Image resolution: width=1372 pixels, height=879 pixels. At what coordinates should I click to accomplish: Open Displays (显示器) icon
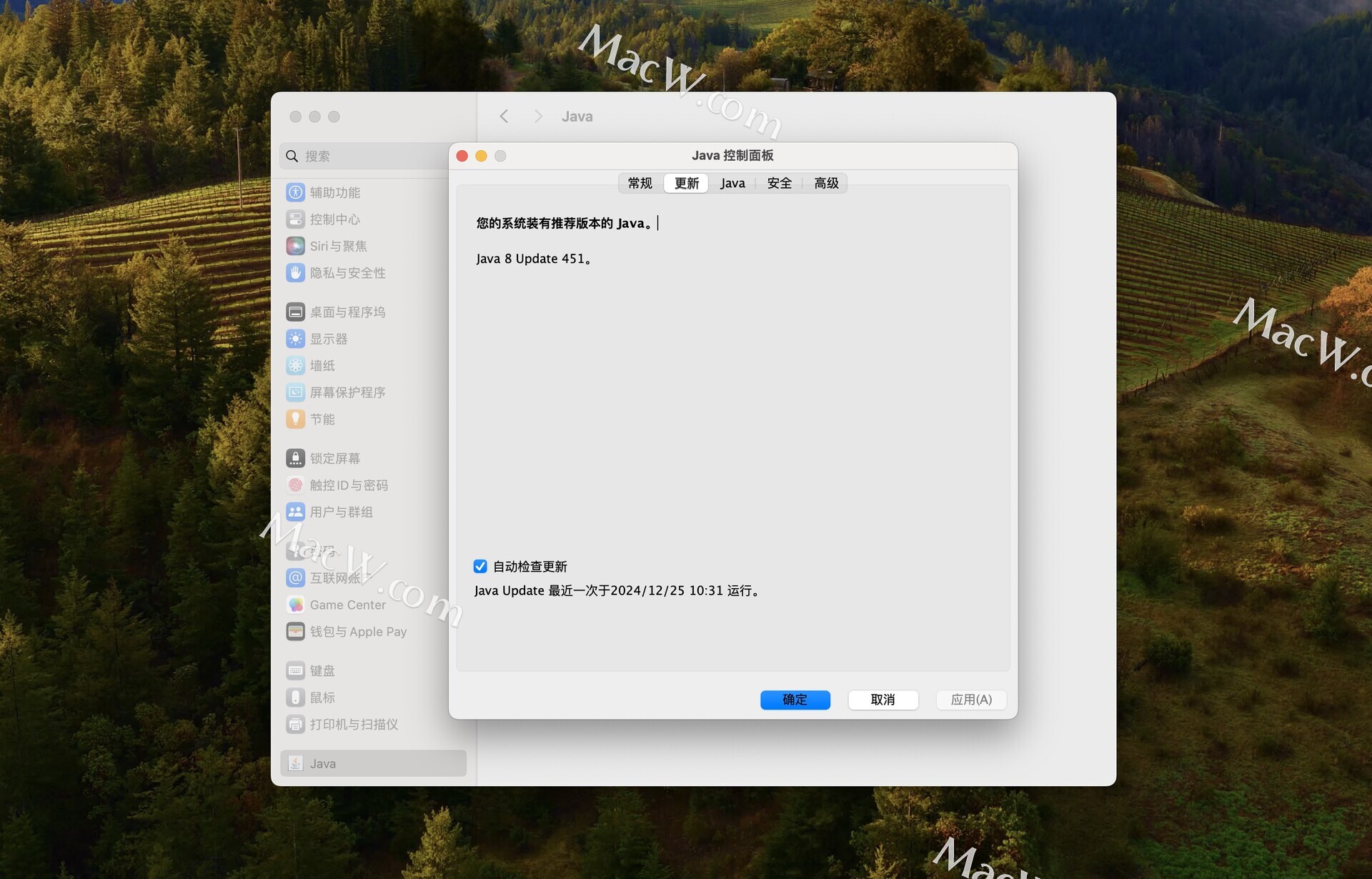click(295, 339)
